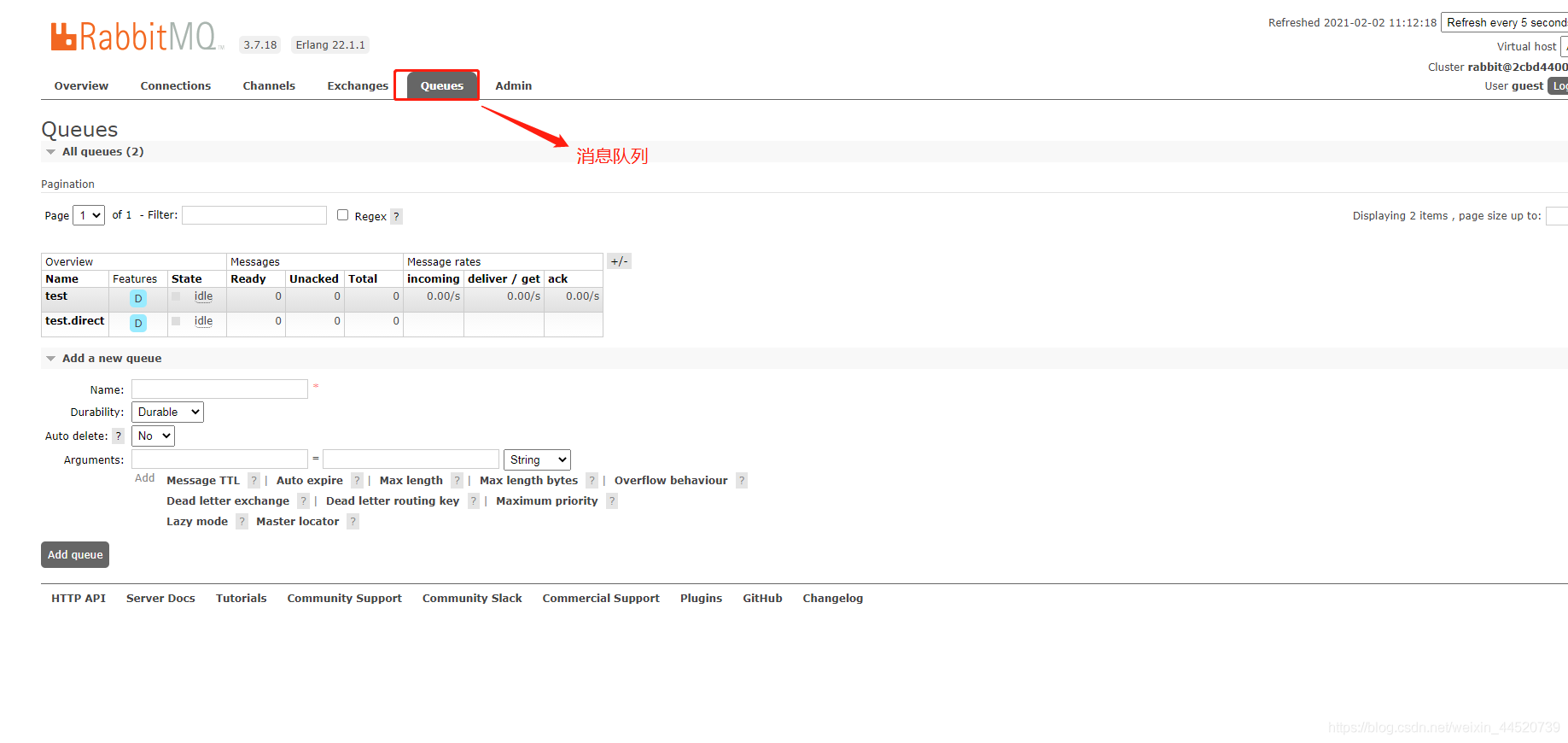Sort queues by the Ready column header
Viewport: 1568px width, 743px height.
click(248, 279)
